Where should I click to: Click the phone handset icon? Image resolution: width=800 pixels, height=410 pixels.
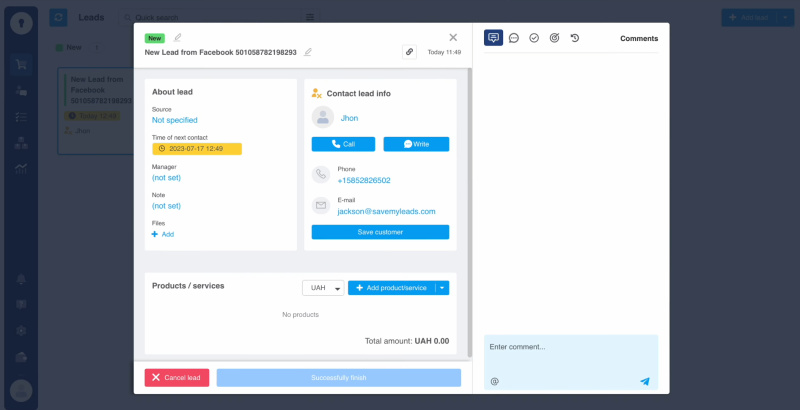[321, 174]
